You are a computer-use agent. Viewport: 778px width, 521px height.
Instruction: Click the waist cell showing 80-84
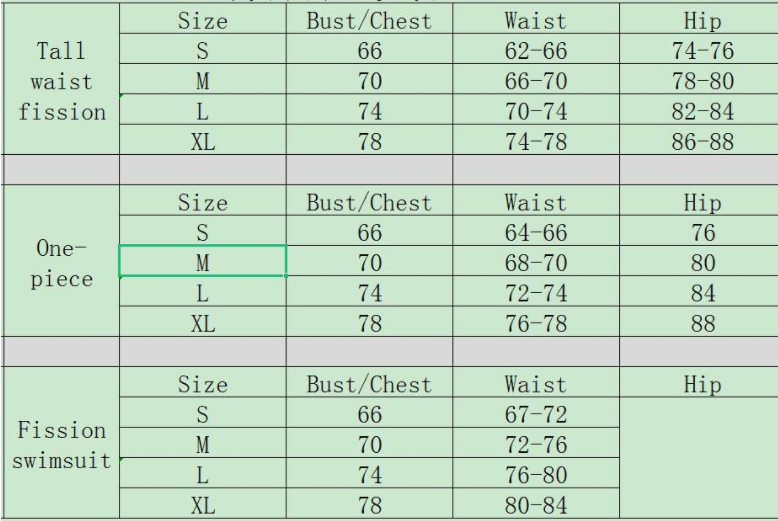pyautogui.click(x=535, y=505)
